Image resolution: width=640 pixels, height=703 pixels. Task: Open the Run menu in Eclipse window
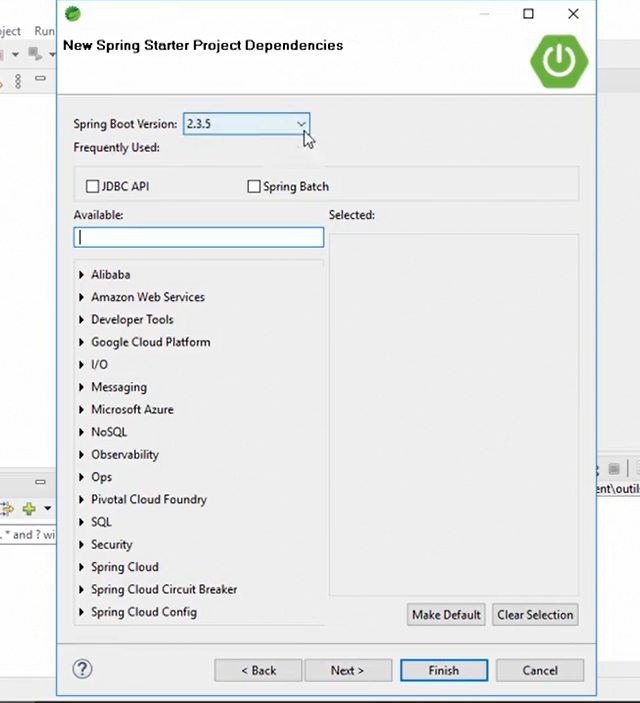[44, 31]
